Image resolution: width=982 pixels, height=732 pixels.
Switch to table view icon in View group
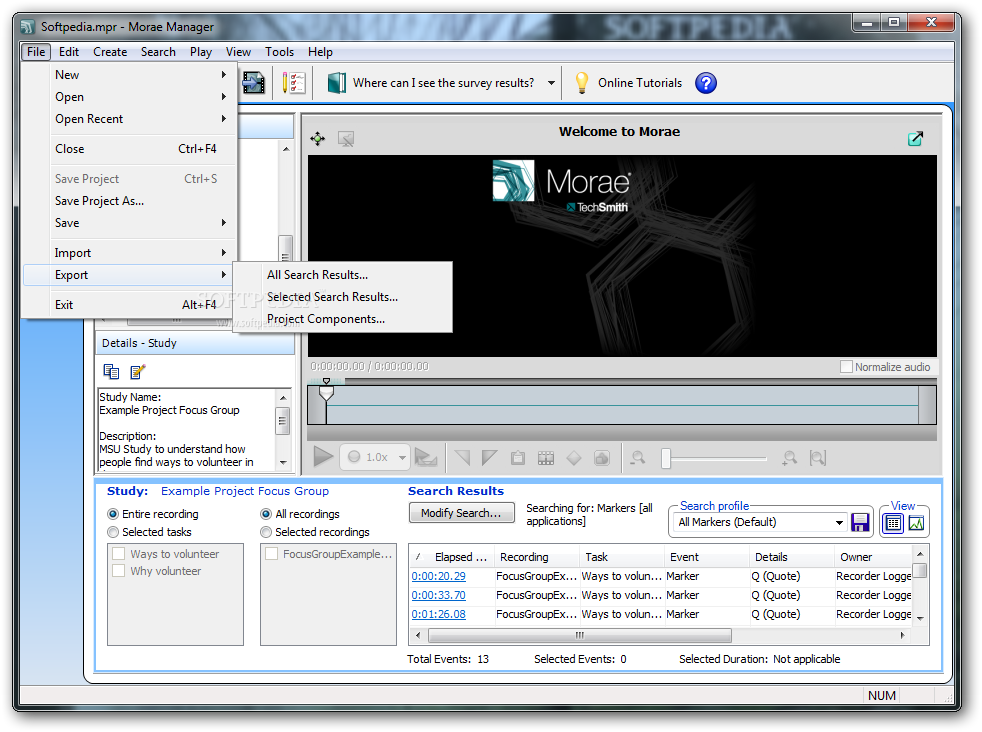893,522
